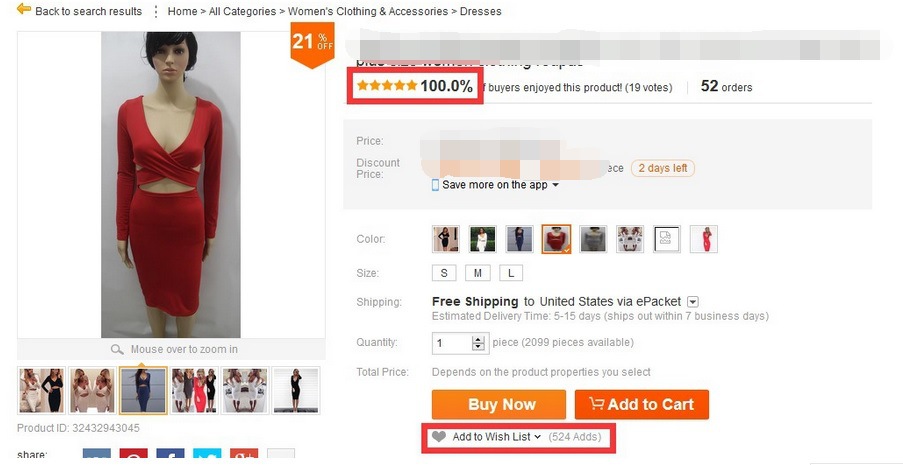Share the product on Twitter
The image size is (903, 465).
[x=207, y=458]
